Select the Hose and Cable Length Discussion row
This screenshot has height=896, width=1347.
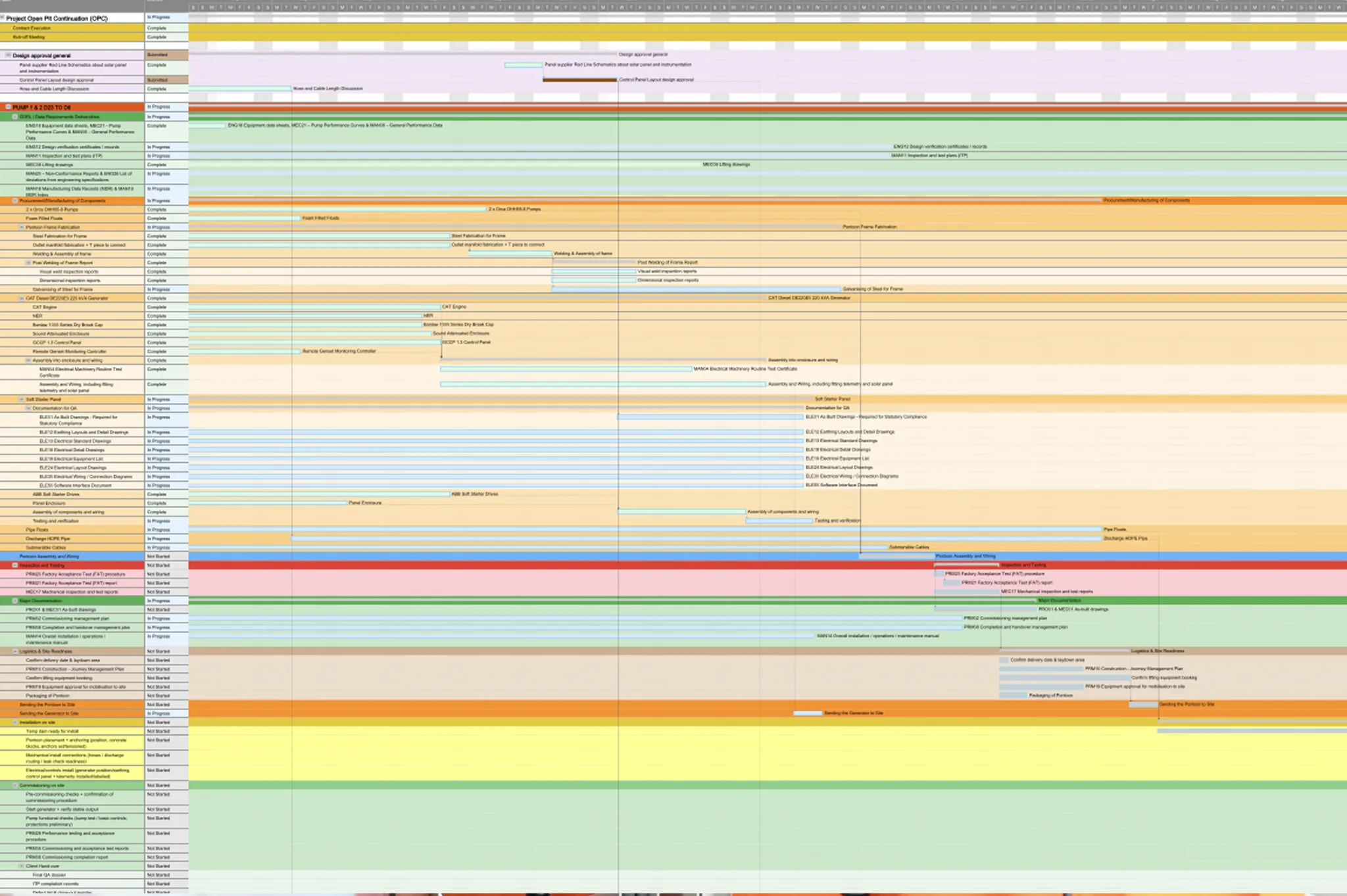(72, 89)
